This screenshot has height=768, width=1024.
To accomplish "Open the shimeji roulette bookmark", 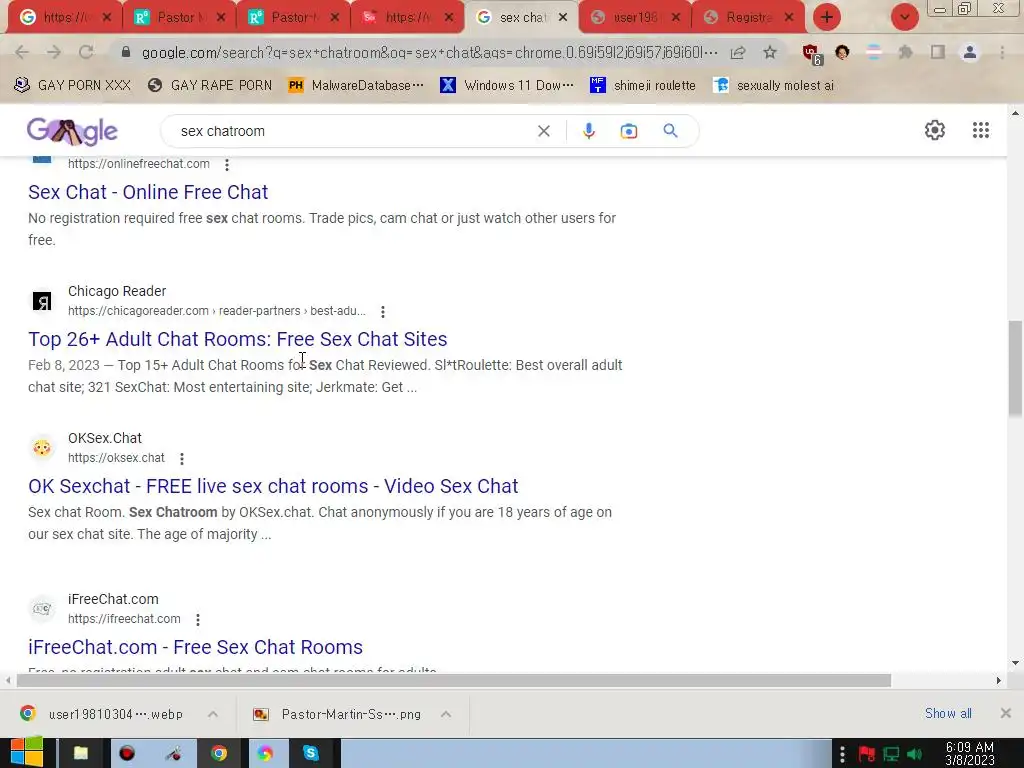I will tap(643, 86).
